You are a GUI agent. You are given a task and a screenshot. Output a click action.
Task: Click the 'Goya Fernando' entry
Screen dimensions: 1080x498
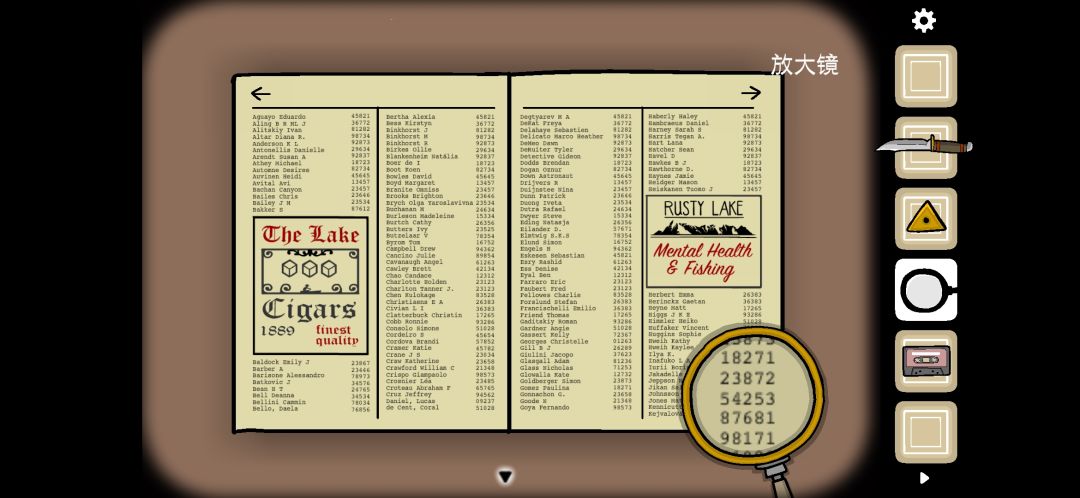coord(545,408)
